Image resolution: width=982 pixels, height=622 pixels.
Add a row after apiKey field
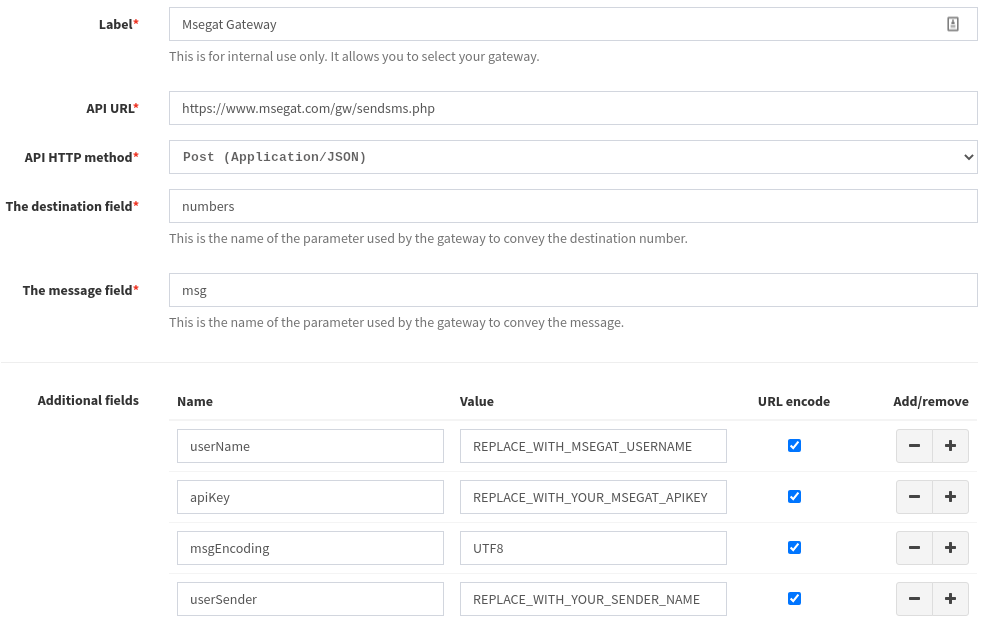point(950,497)
